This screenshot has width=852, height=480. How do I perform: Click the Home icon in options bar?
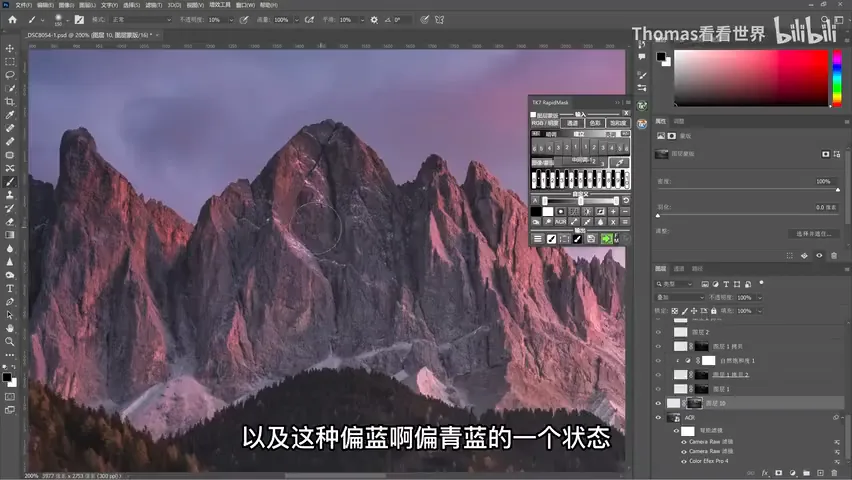pyautogui.click(x=12, y=20)
